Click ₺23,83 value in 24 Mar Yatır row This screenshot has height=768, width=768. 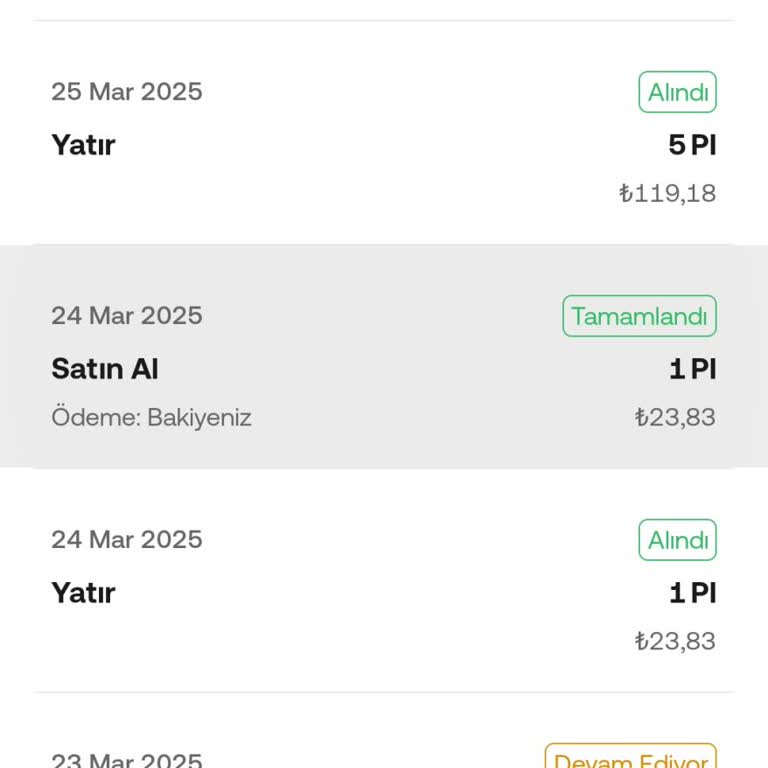pos(675,641)
